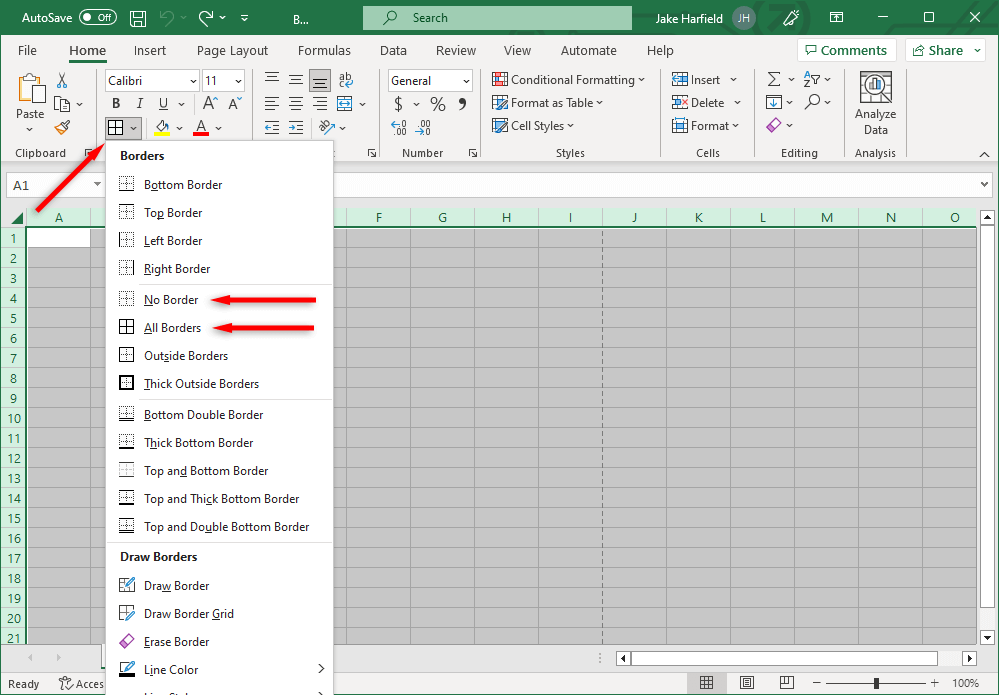
Task: Open Cell Styles gallery
Action: (532, 125)
